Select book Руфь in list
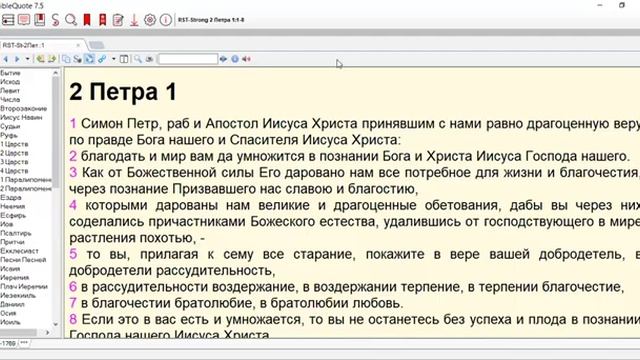 9,136
